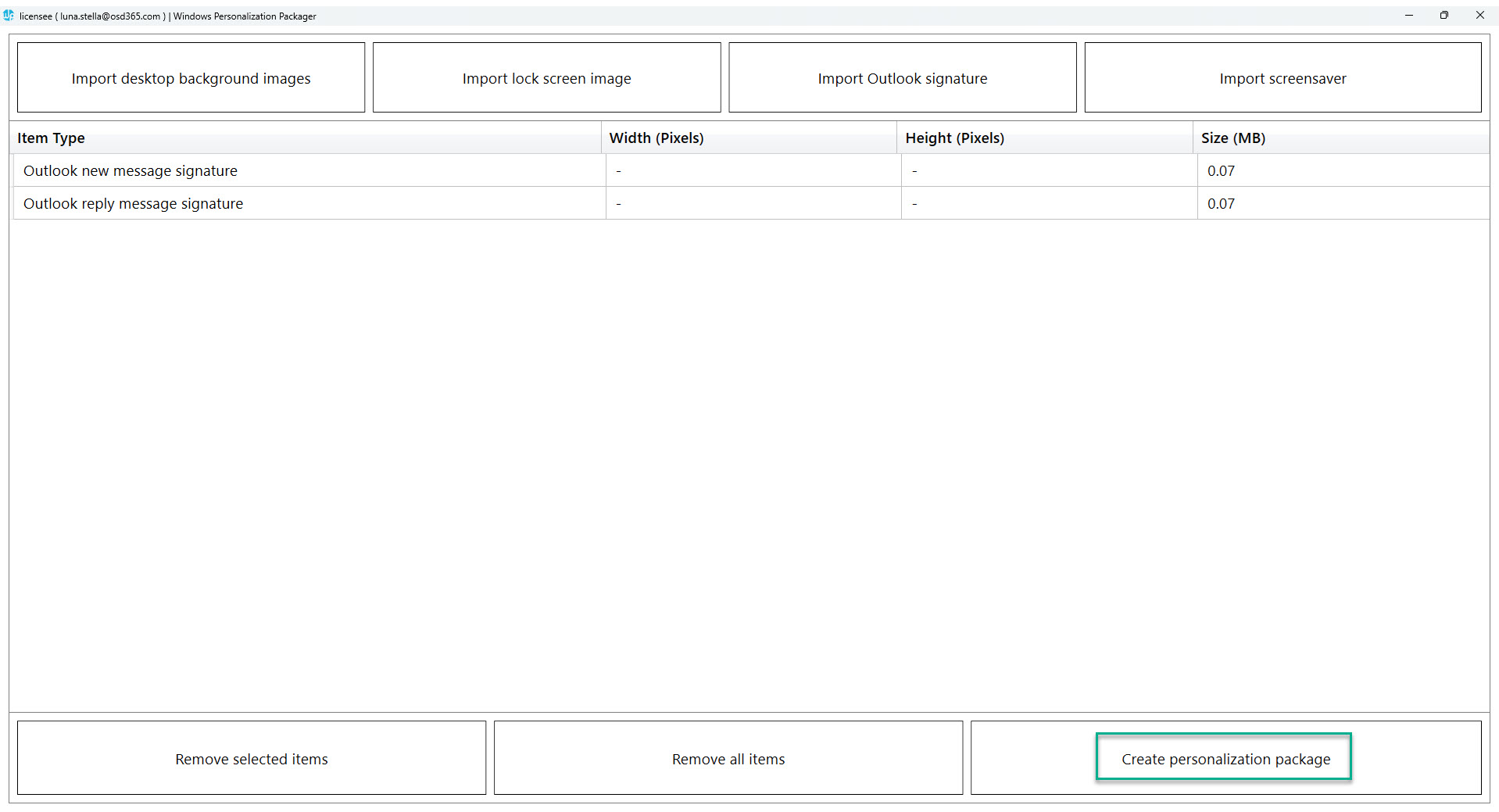This screenshot has width=1499, height=812.
Task: Import a screensaver
Action: [x=1282, y=77]
